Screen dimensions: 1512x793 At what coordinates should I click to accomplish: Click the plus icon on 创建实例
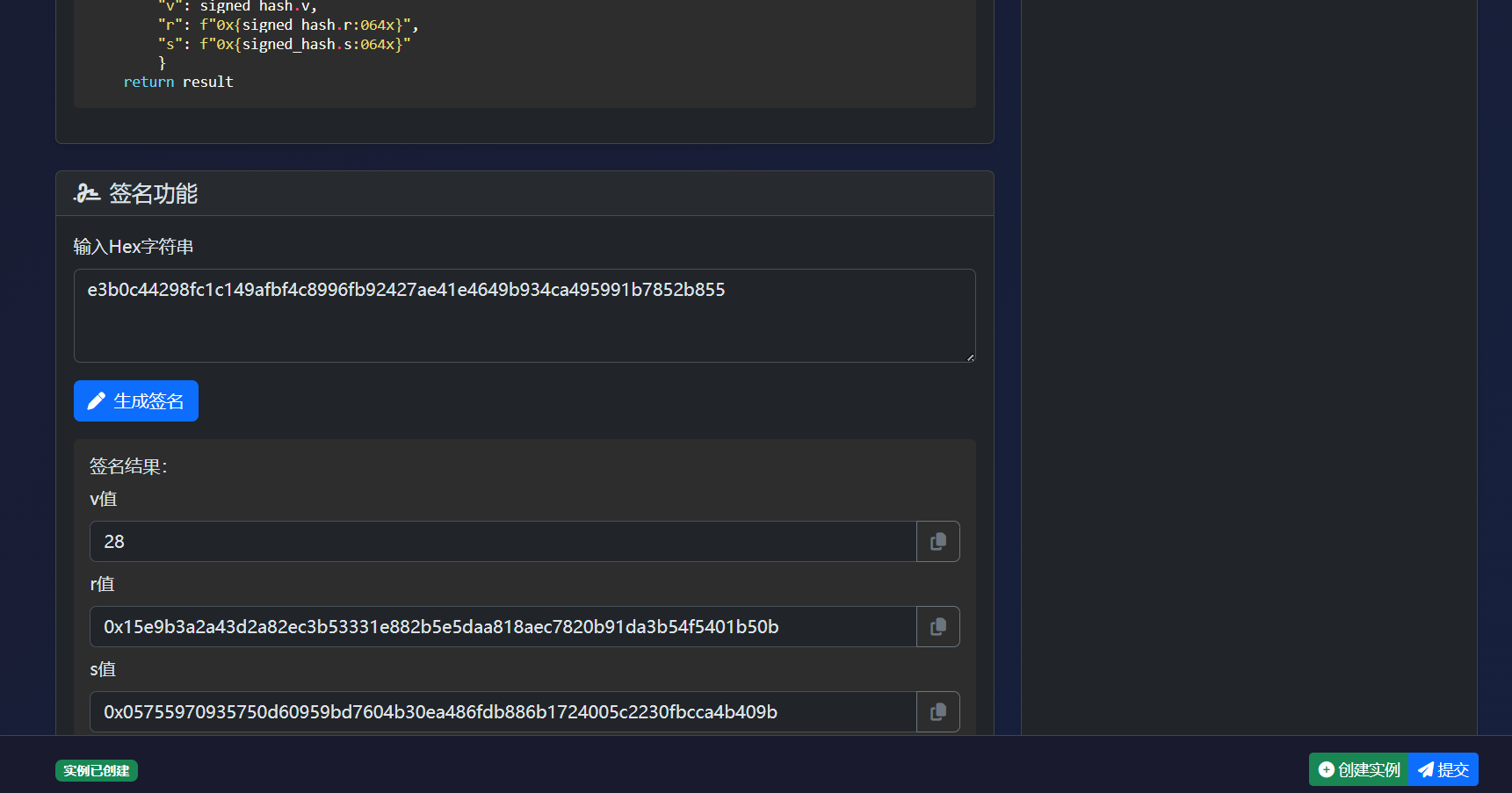(1326, 770)
